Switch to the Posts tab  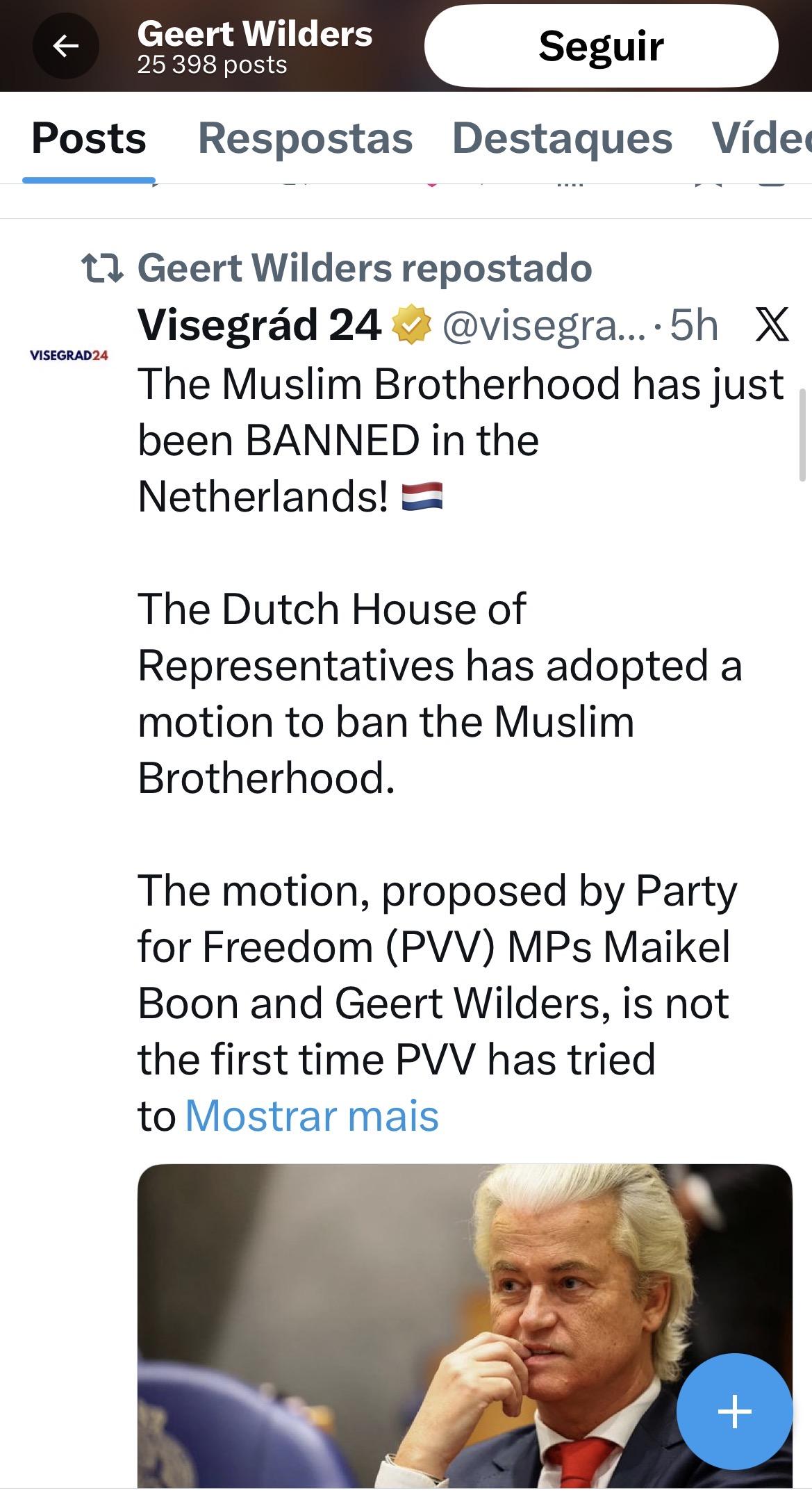(x=89, y=138)
